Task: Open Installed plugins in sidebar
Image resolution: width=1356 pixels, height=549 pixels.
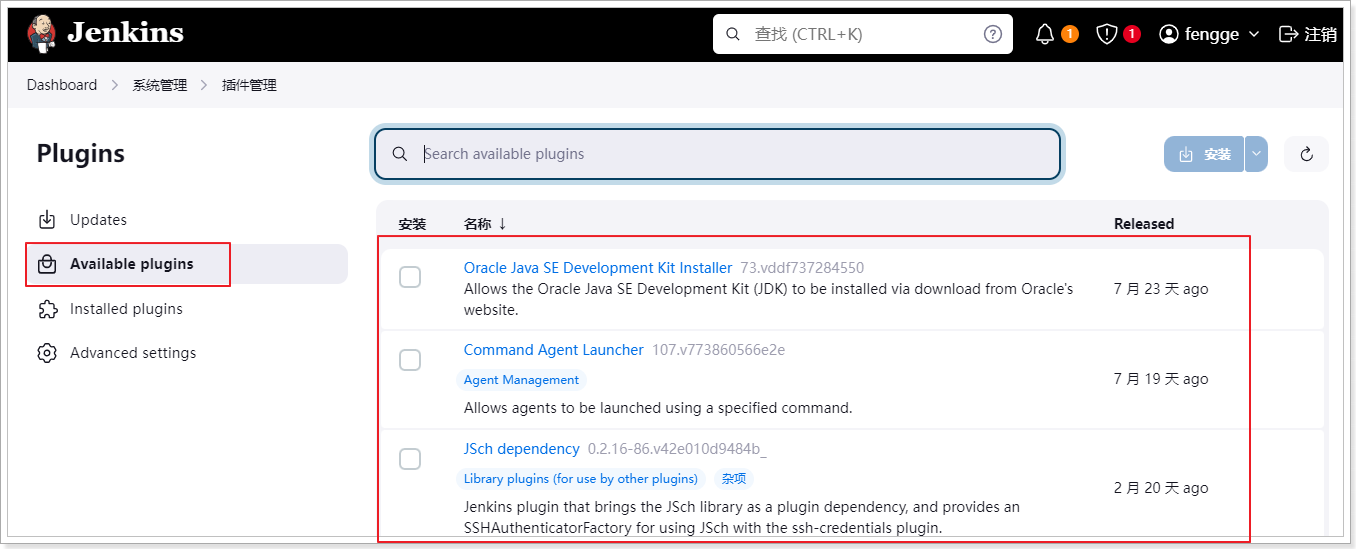Action: pyautogui.click(x=186, y=309)
